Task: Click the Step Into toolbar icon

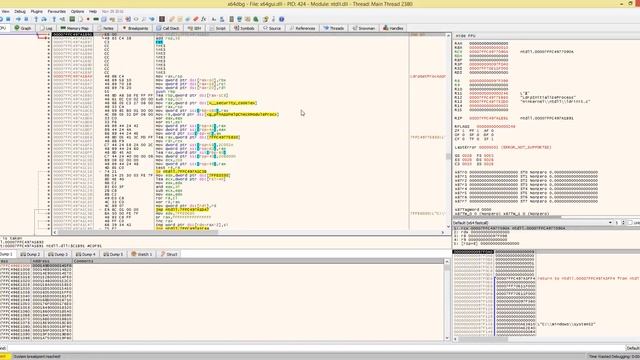Action: tap(36, 19)
